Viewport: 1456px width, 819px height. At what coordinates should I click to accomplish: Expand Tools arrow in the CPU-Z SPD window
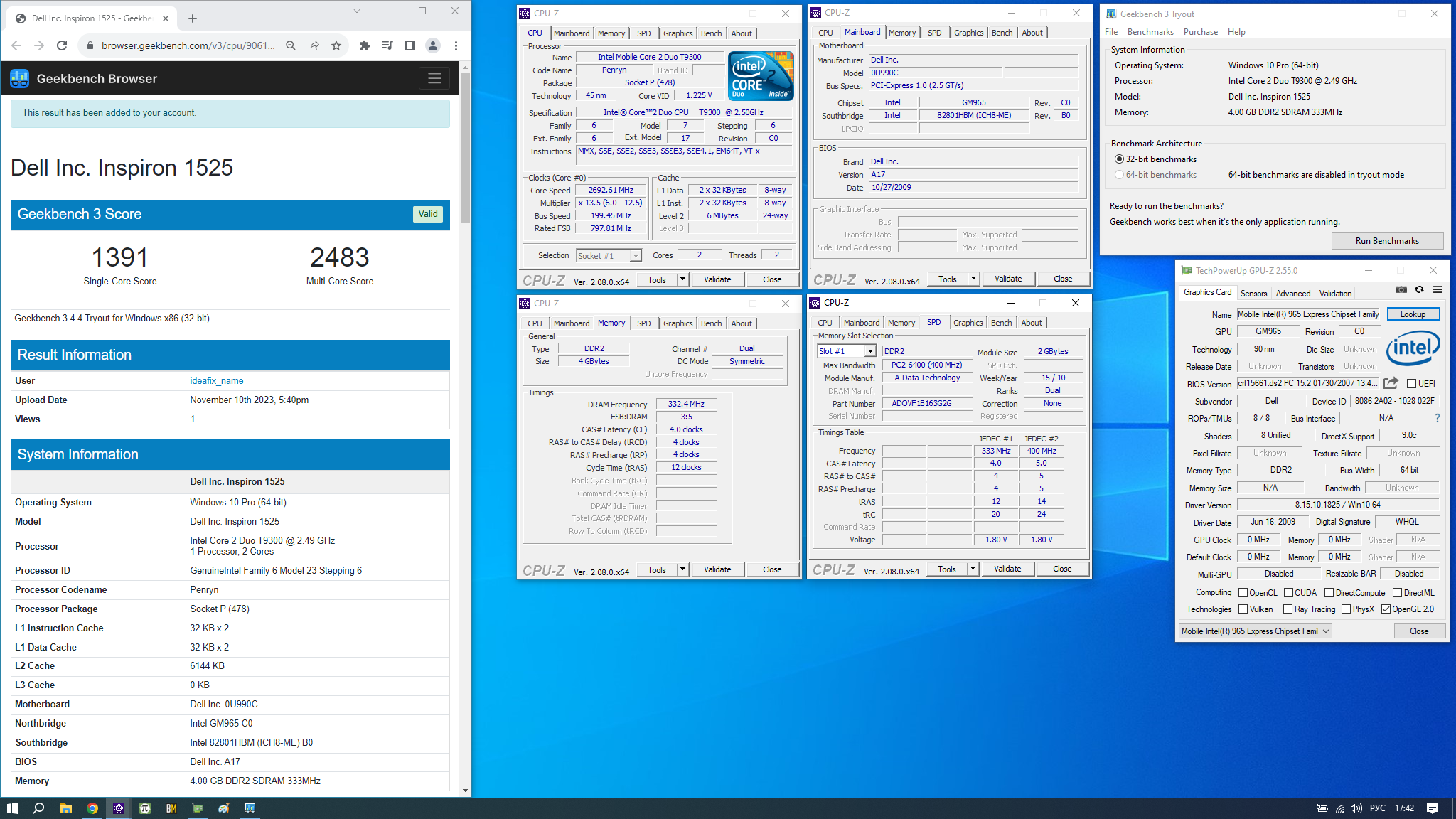point(973,569)
